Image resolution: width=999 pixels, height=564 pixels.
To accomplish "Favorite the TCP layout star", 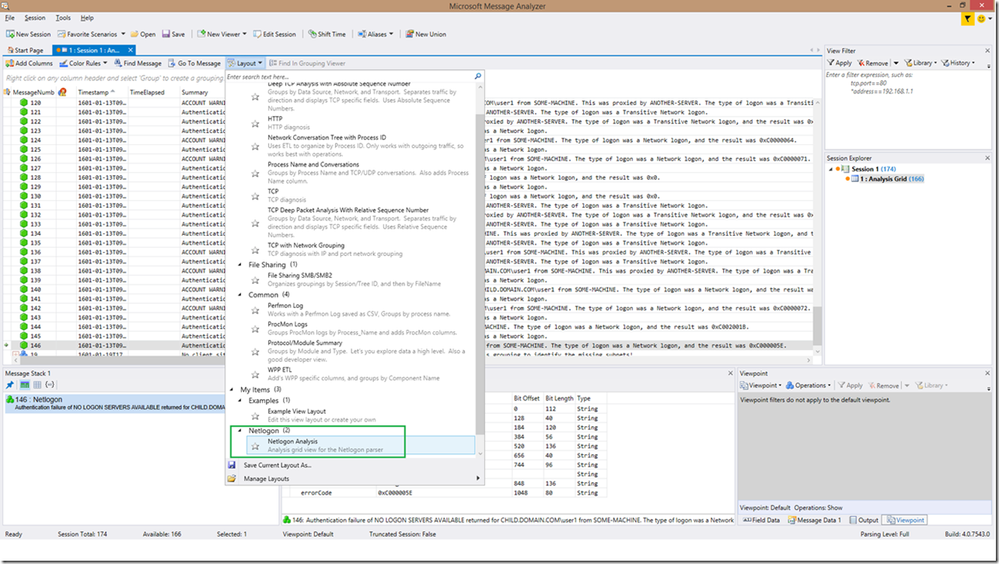I will tap(255, 196).
